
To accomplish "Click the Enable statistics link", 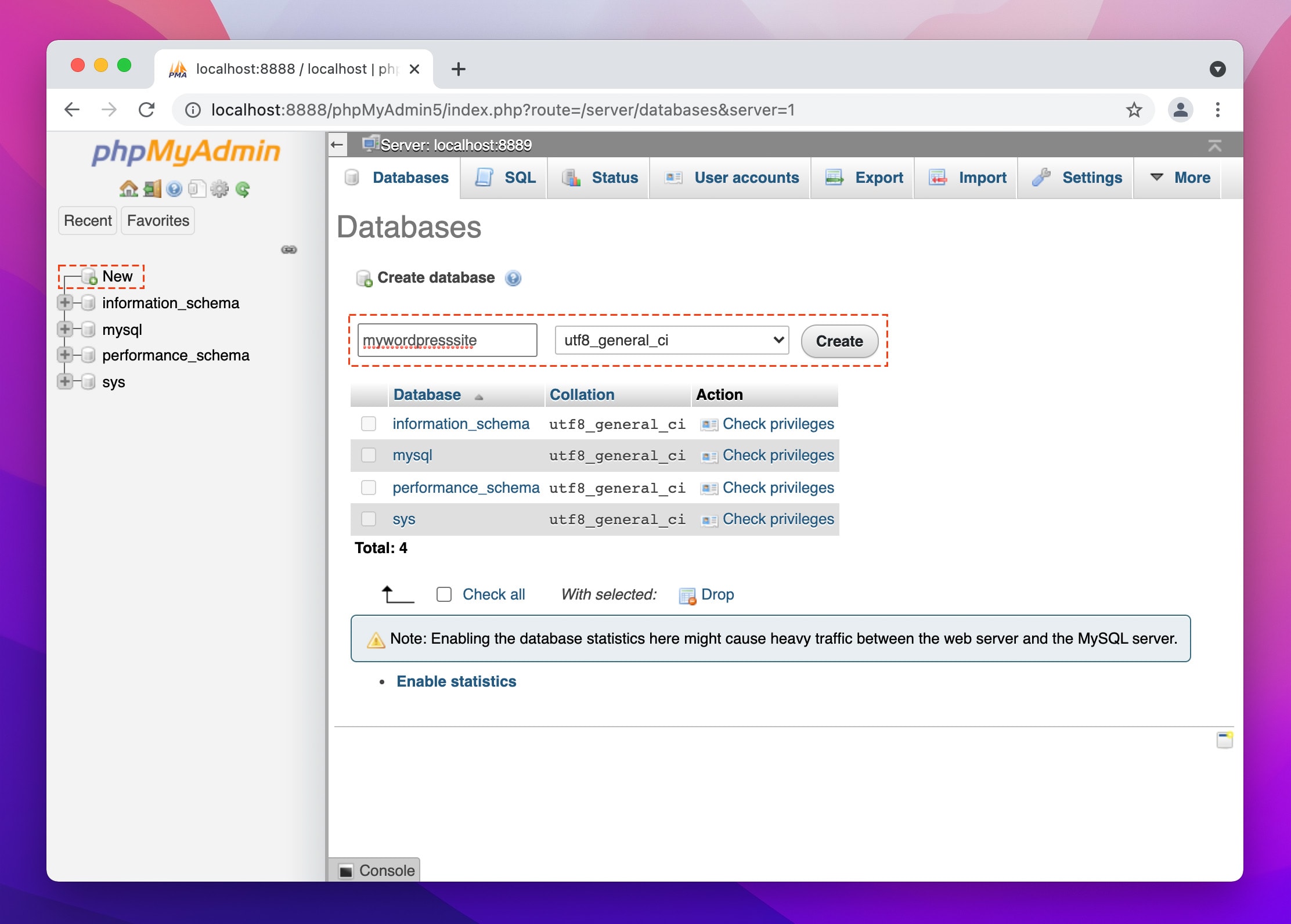I will [456, 681].
